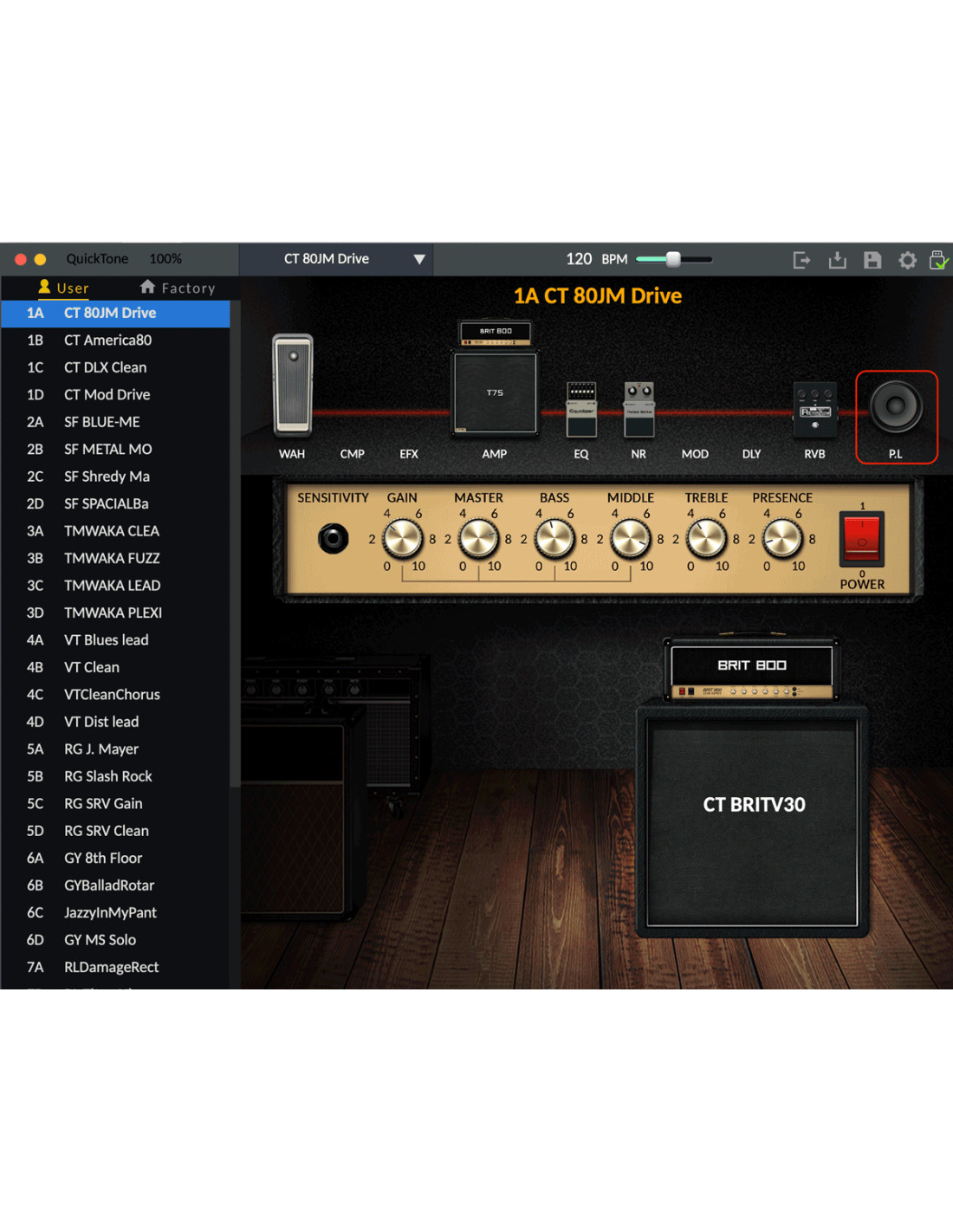Select preset 2D SF SPACIALBa
Image resolution: width=953 pixels, height=1232 pixels.
[115, 504]
